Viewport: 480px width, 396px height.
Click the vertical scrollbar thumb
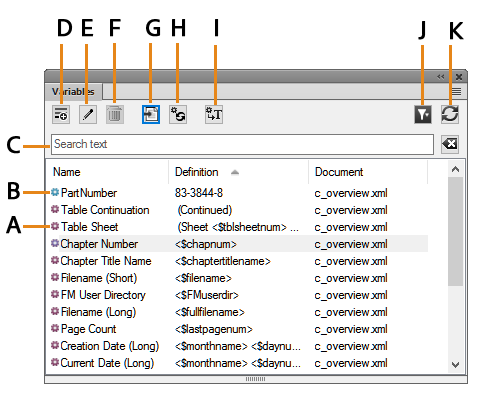tap(455, 231)
